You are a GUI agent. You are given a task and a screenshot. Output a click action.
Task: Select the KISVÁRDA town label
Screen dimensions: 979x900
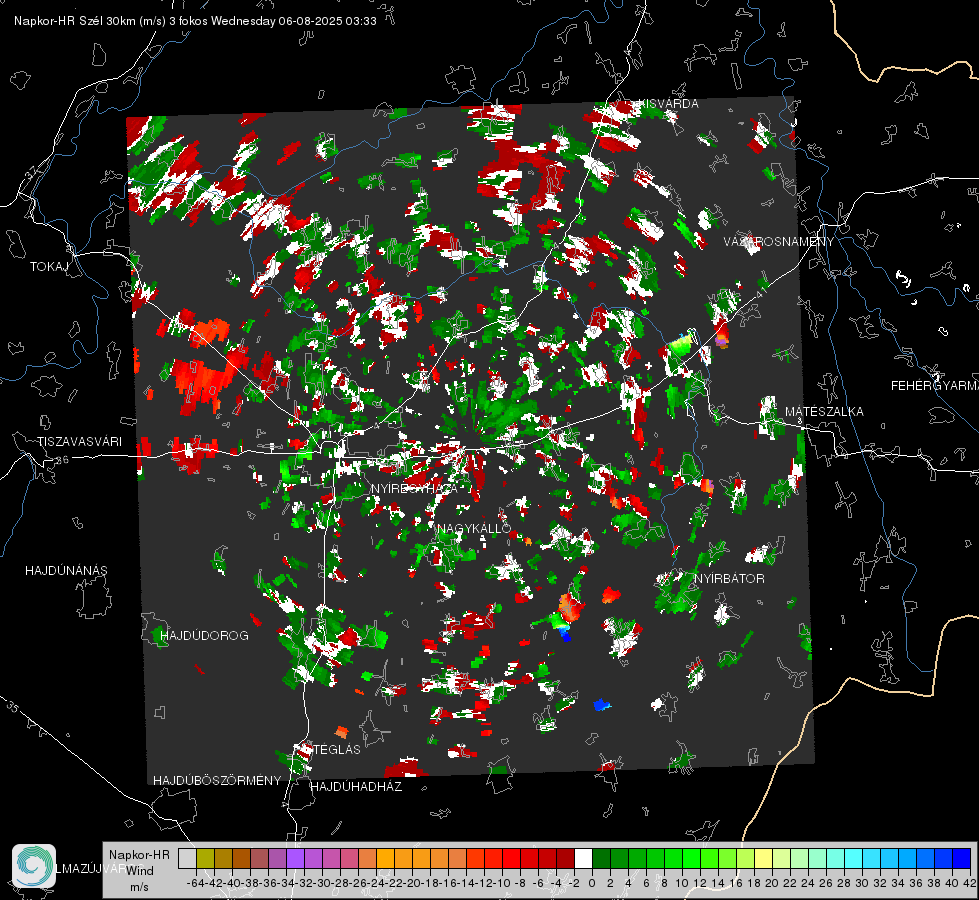pos(669,104)
